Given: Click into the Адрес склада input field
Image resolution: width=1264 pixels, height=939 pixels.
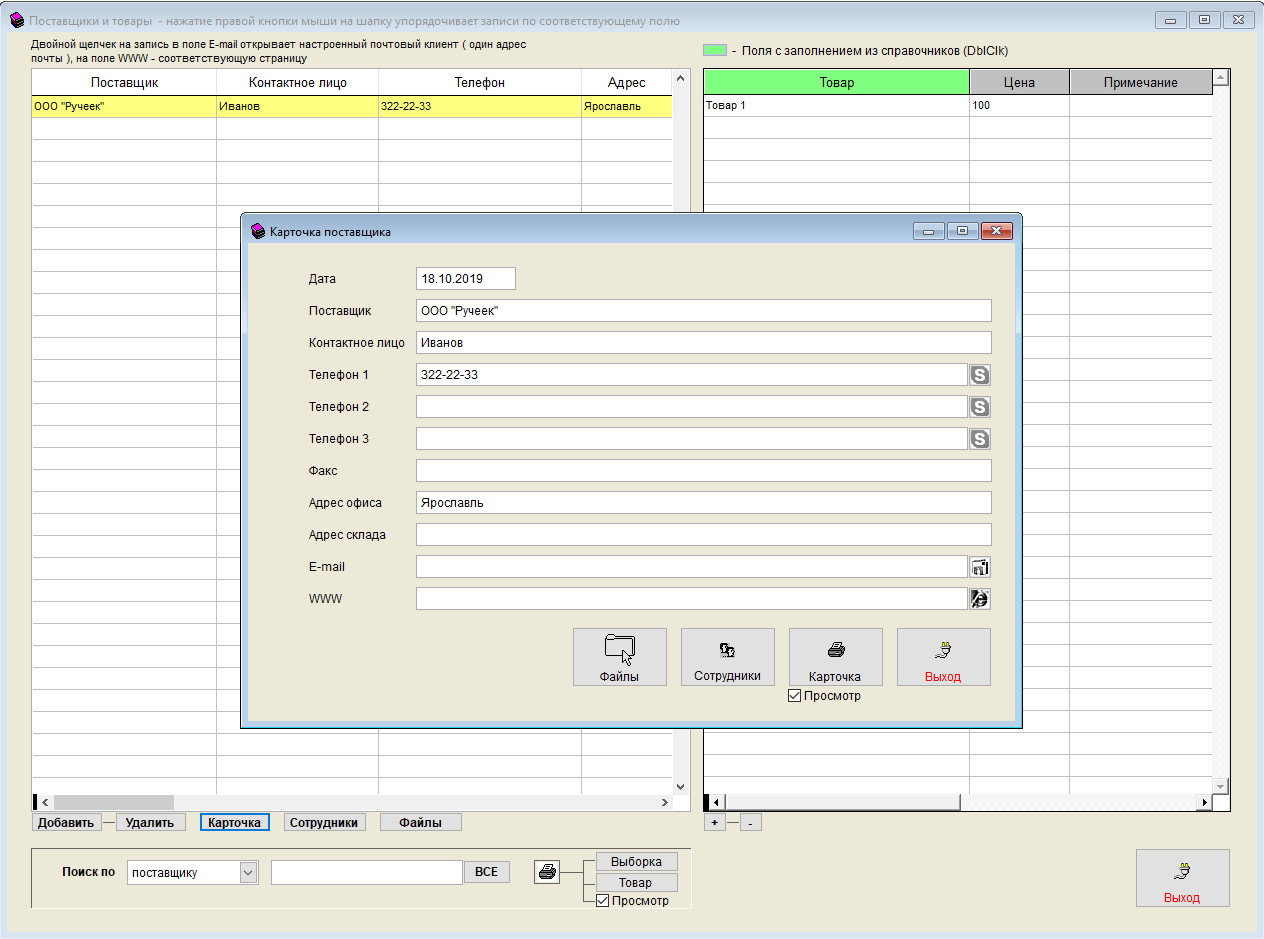Looking at the screenshot, I should [x=703, y=535].
